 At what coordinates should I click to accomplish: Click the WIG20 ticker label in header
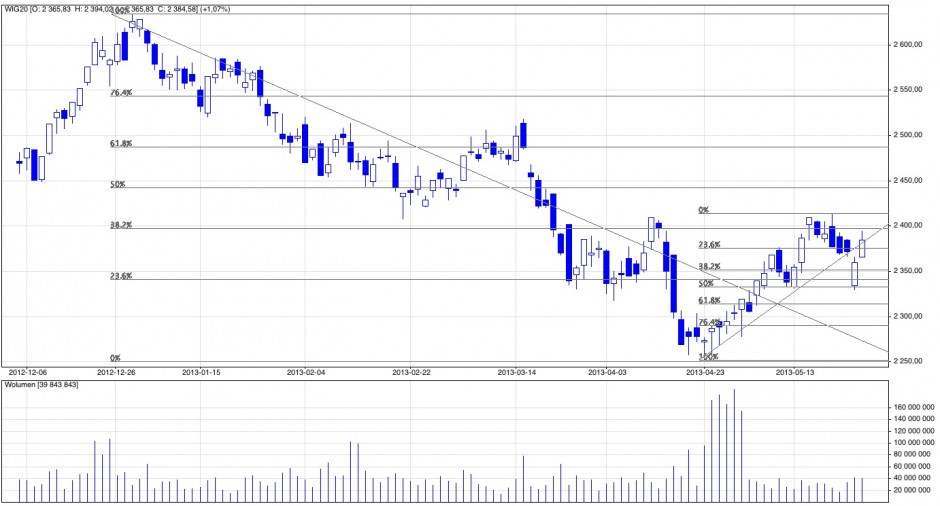point(14,9)
